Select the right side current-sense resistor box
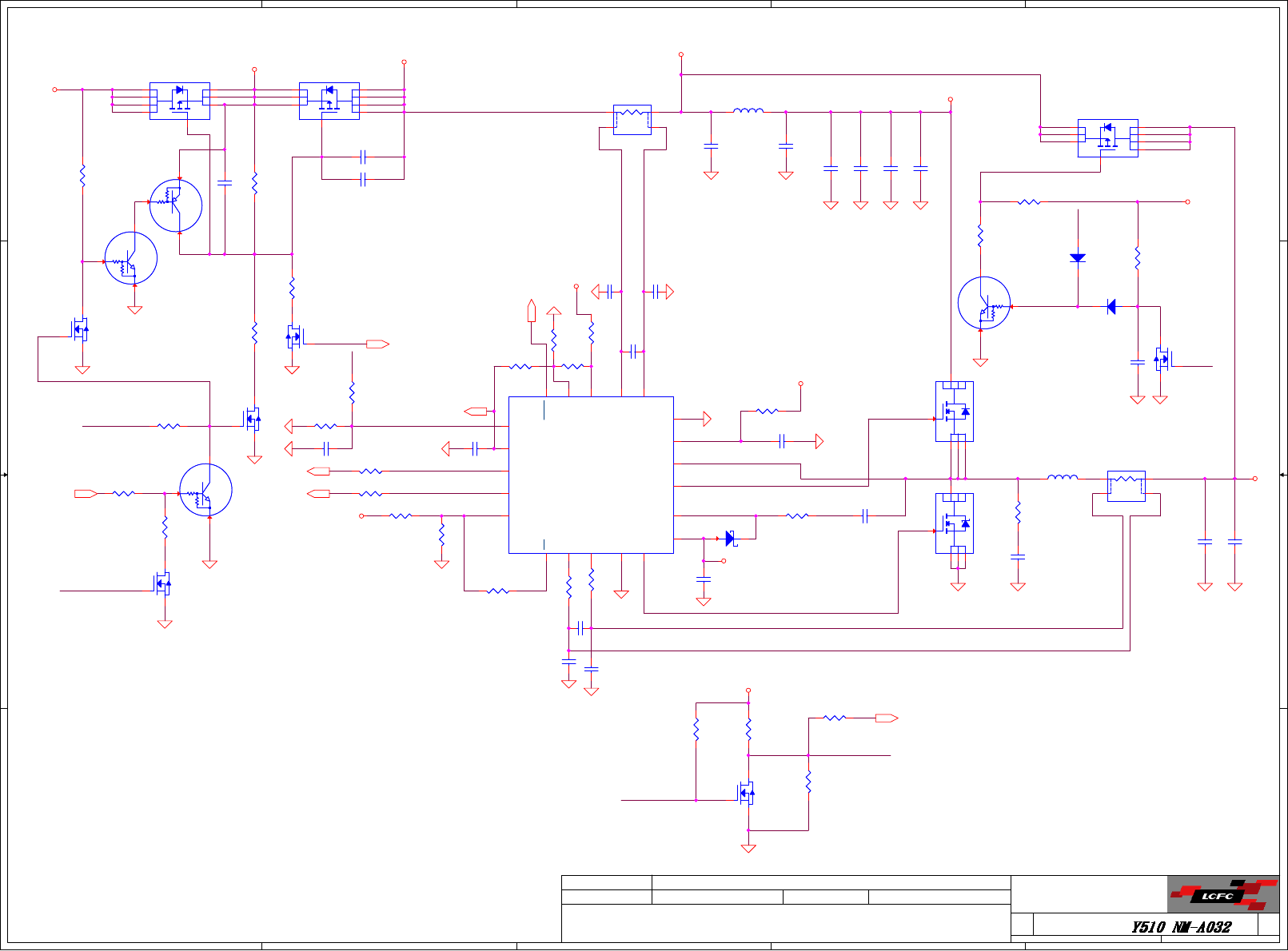 1127,486
